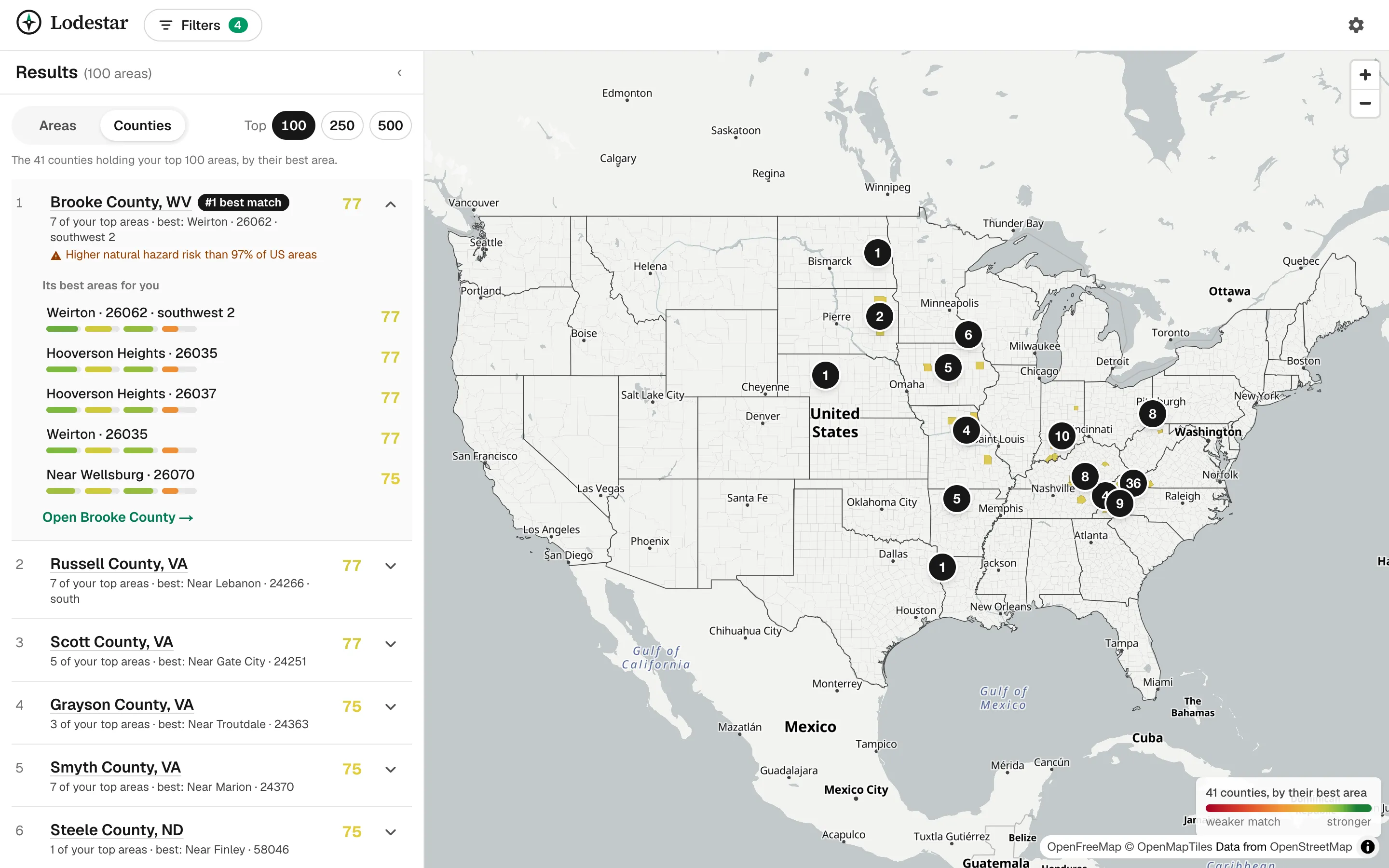Expand Smyth County, VA entry
This screenshot has height=868, width=1389.
[390, 769]
